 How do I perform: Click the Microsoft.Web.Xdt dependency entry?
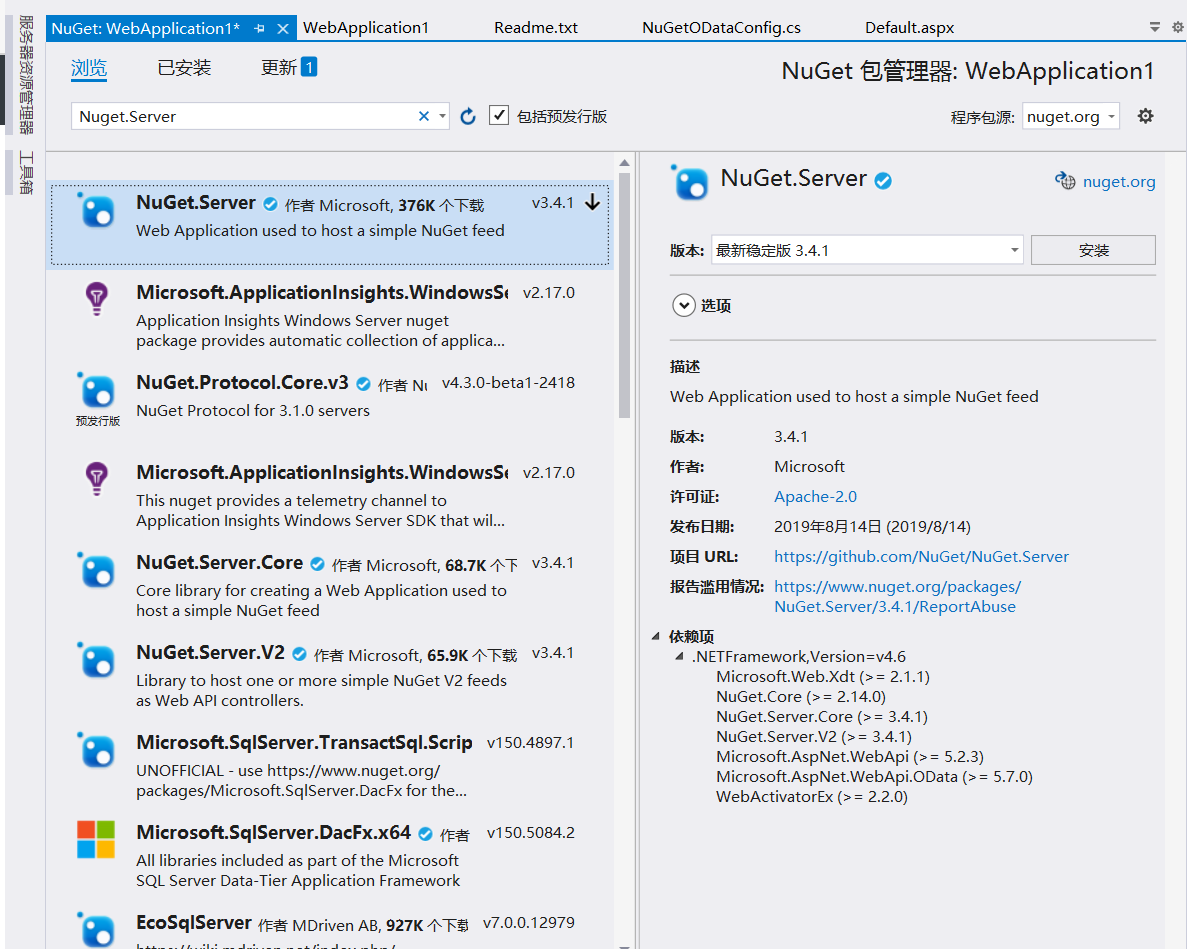click(x=823, y=677)
